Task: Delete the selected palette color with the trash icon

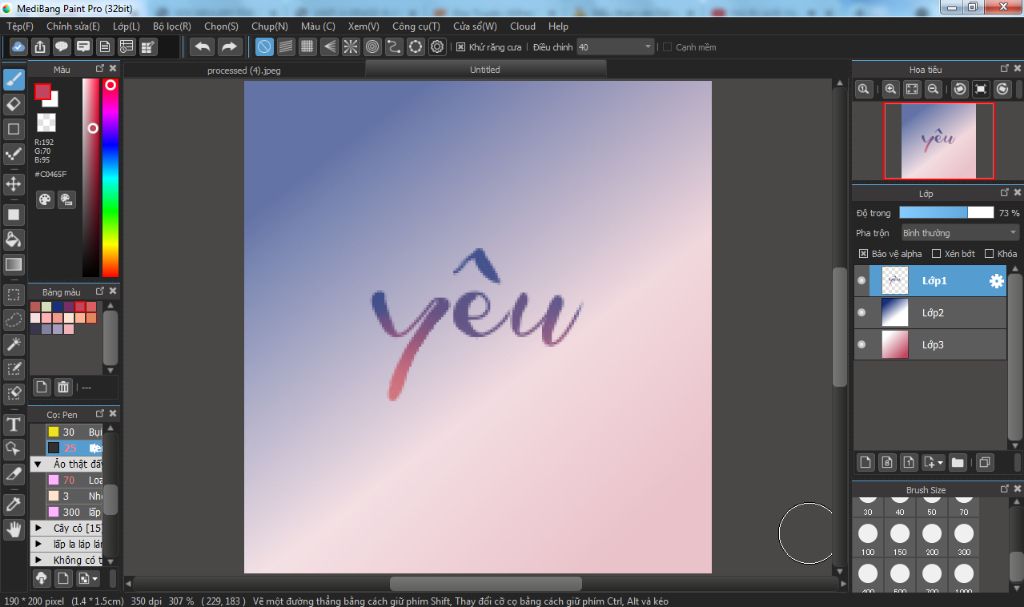Action: click(63, 387)
